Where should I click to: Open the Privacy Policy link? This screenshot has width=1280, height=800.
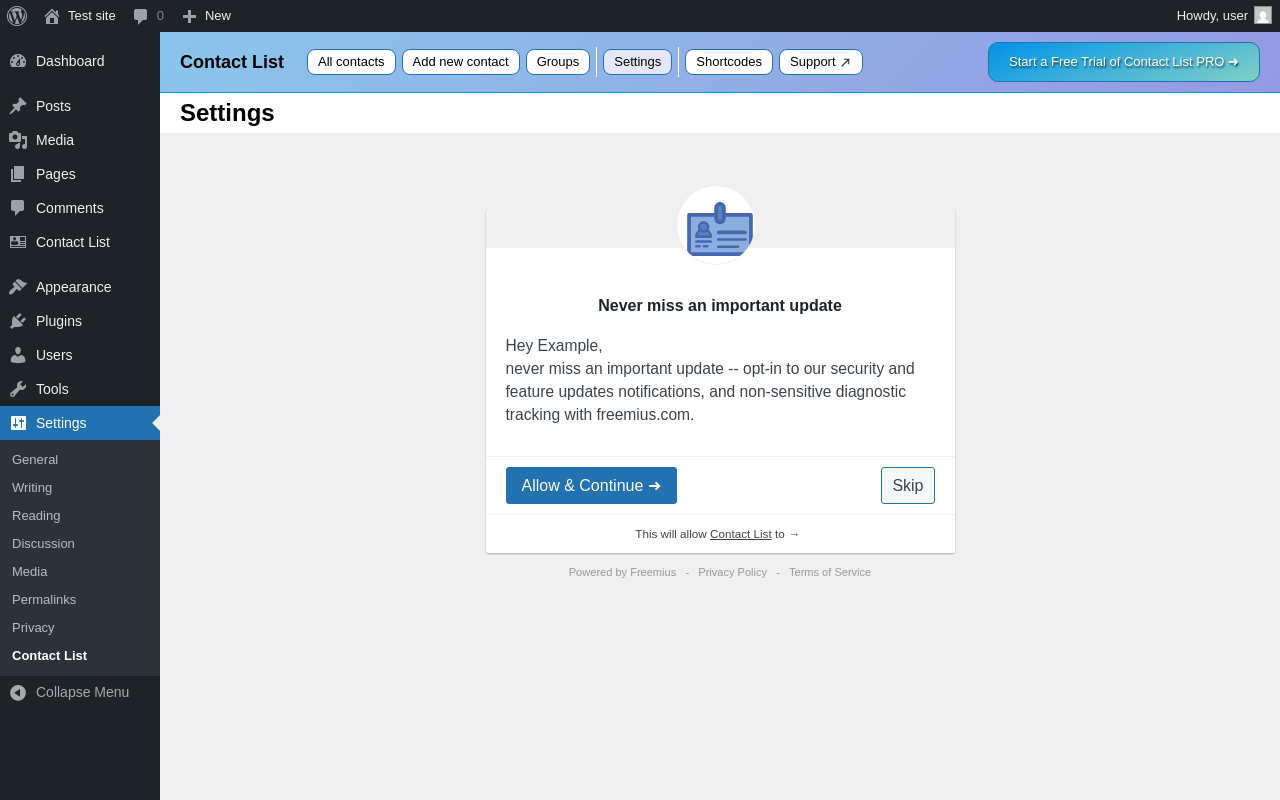(x=732, y=572)
